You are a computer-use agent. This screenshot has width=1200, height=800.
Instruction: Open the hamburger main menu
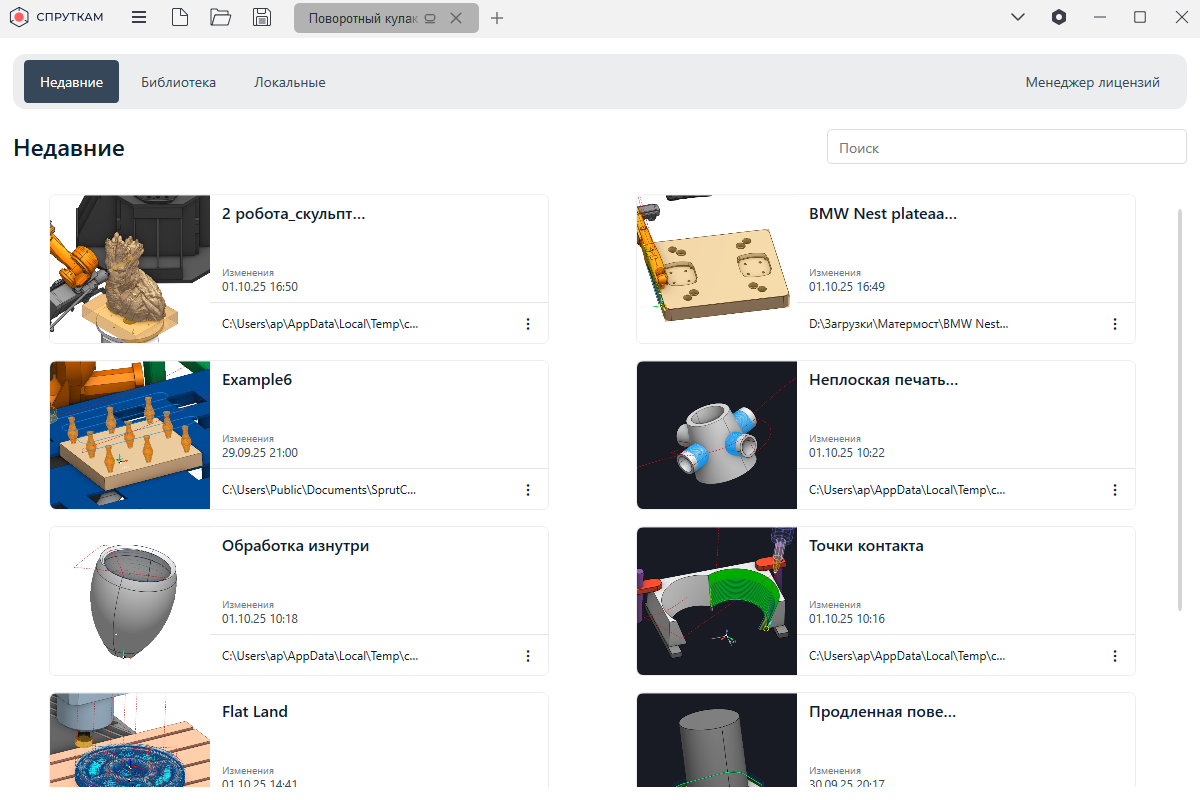[139, 17]
